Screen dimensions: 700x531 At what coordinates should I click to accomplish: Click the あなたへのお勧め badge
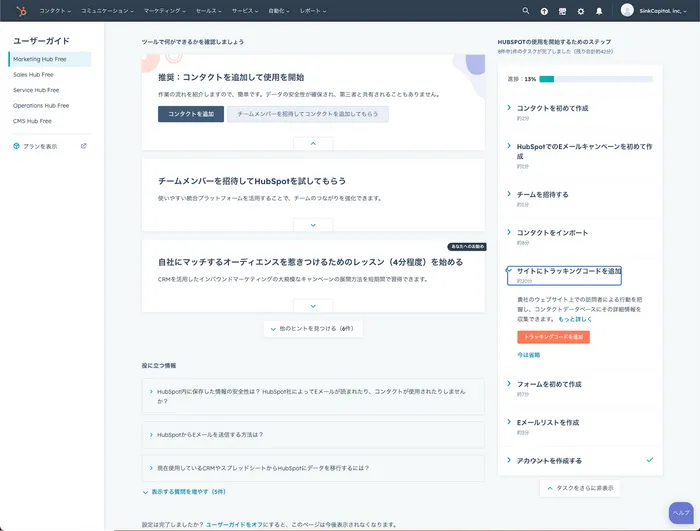[467, 247]
